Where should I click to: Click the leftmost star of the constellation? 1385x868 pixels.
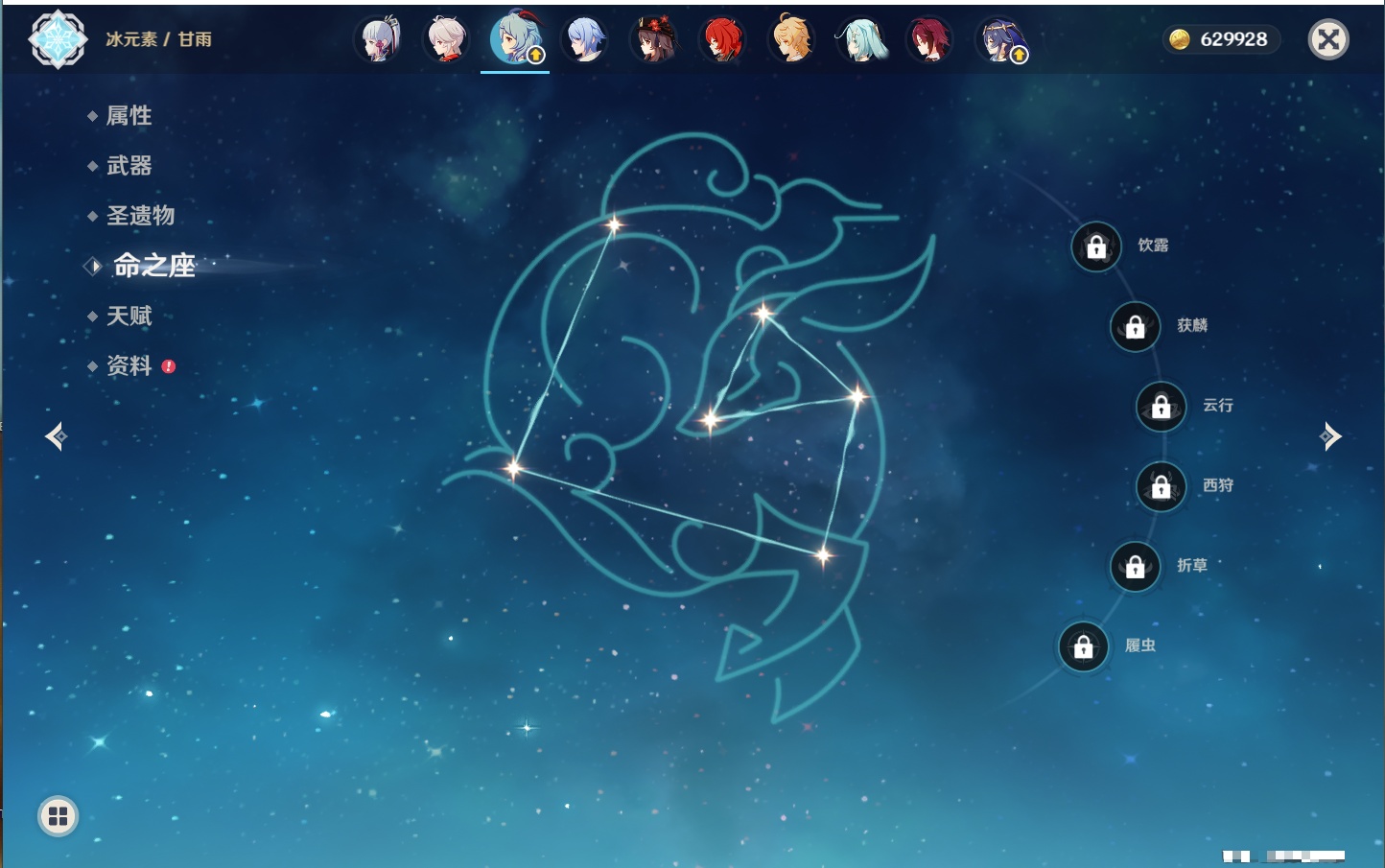pyautogui.click(x=514, y=468)
